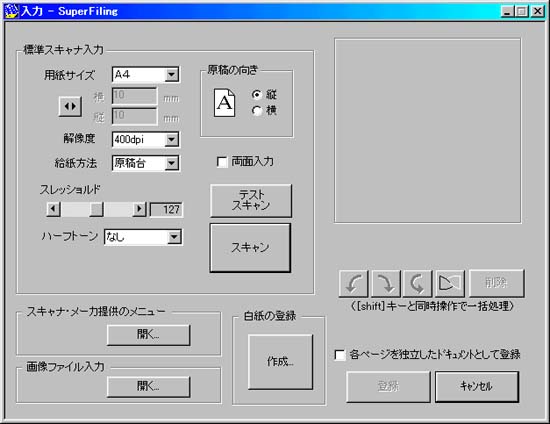Click the スレッショルド threshold slider thumb
This screenshot has width=550, height=424.
coord(96,209)
